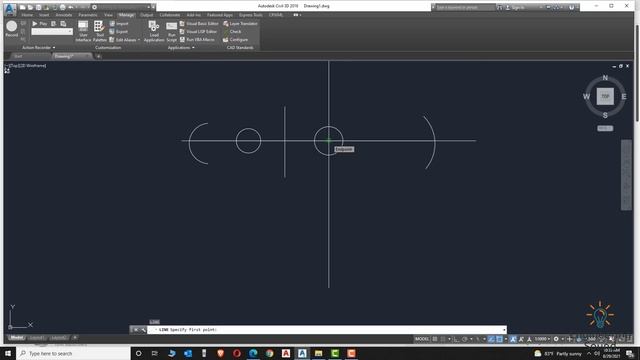The width and height of the screenshot is (640, 360).
Task: Open Tool Palettes
Action: tap(99, 31)
